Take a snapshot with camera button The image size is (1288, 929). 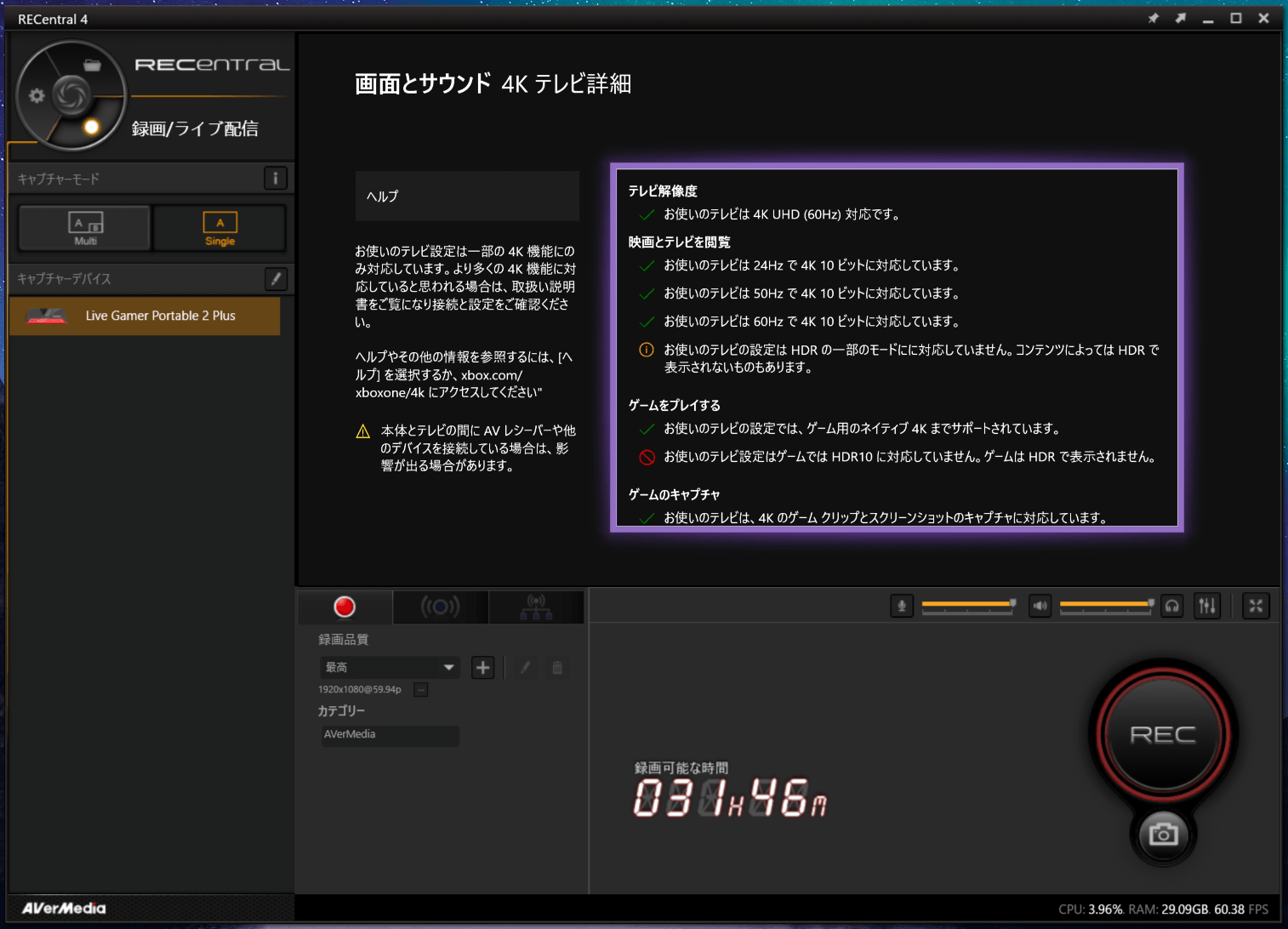click(x=1164, y=834)
